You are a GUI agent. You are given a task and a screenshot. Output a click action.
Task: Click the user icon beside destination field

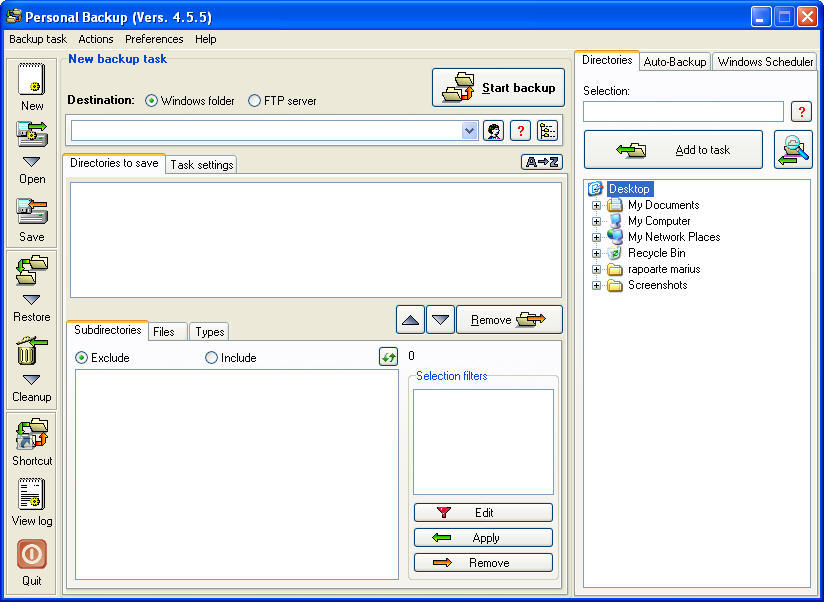tap(493, 130)
